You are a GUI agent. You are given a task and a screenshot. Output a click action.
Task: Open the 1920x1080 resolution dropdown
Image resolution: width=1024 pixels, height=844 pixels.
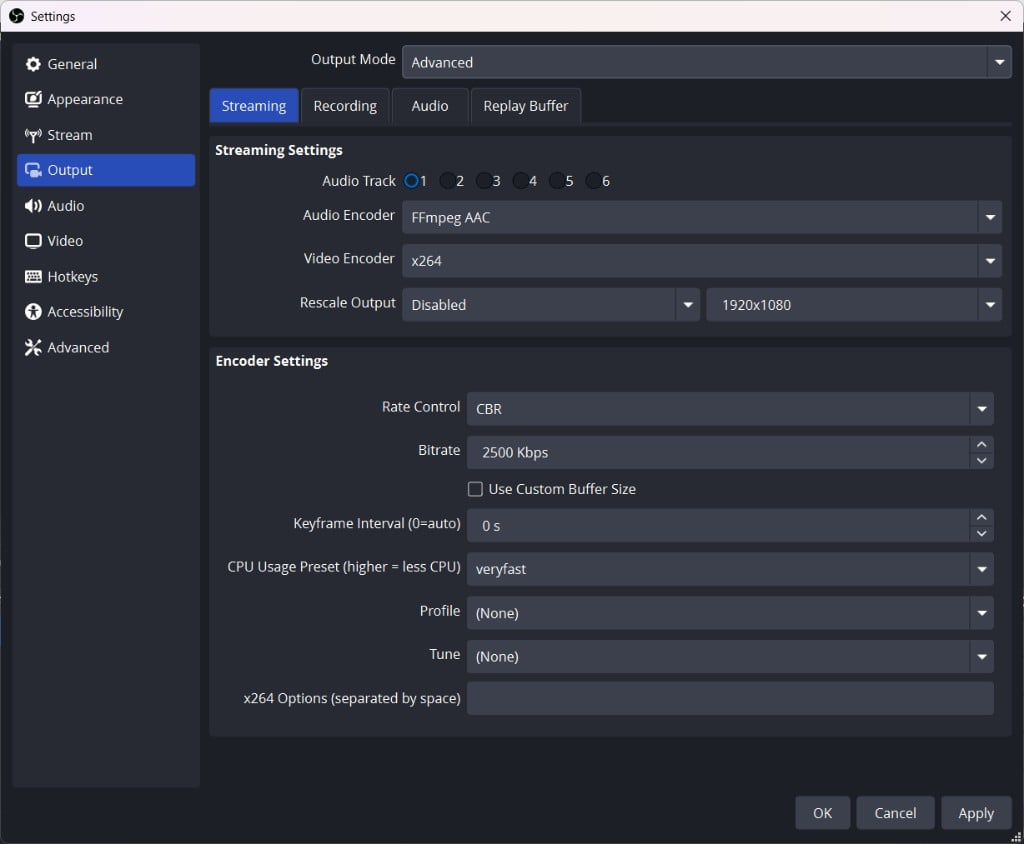pyautogui.click(x=854, y=304)
